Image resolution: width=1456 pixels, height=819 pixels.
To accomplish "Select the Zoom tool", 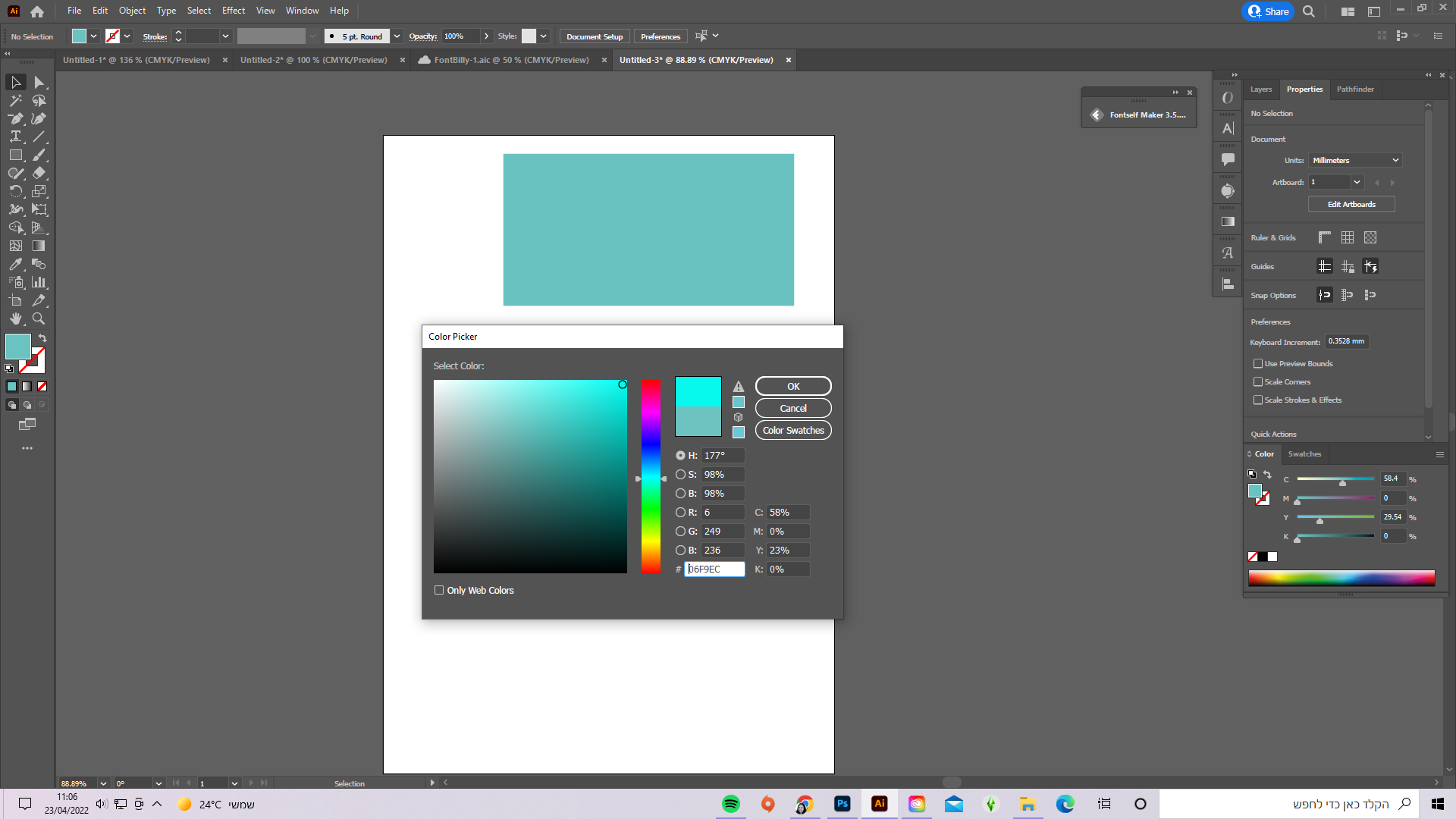I will coord(39,318).
